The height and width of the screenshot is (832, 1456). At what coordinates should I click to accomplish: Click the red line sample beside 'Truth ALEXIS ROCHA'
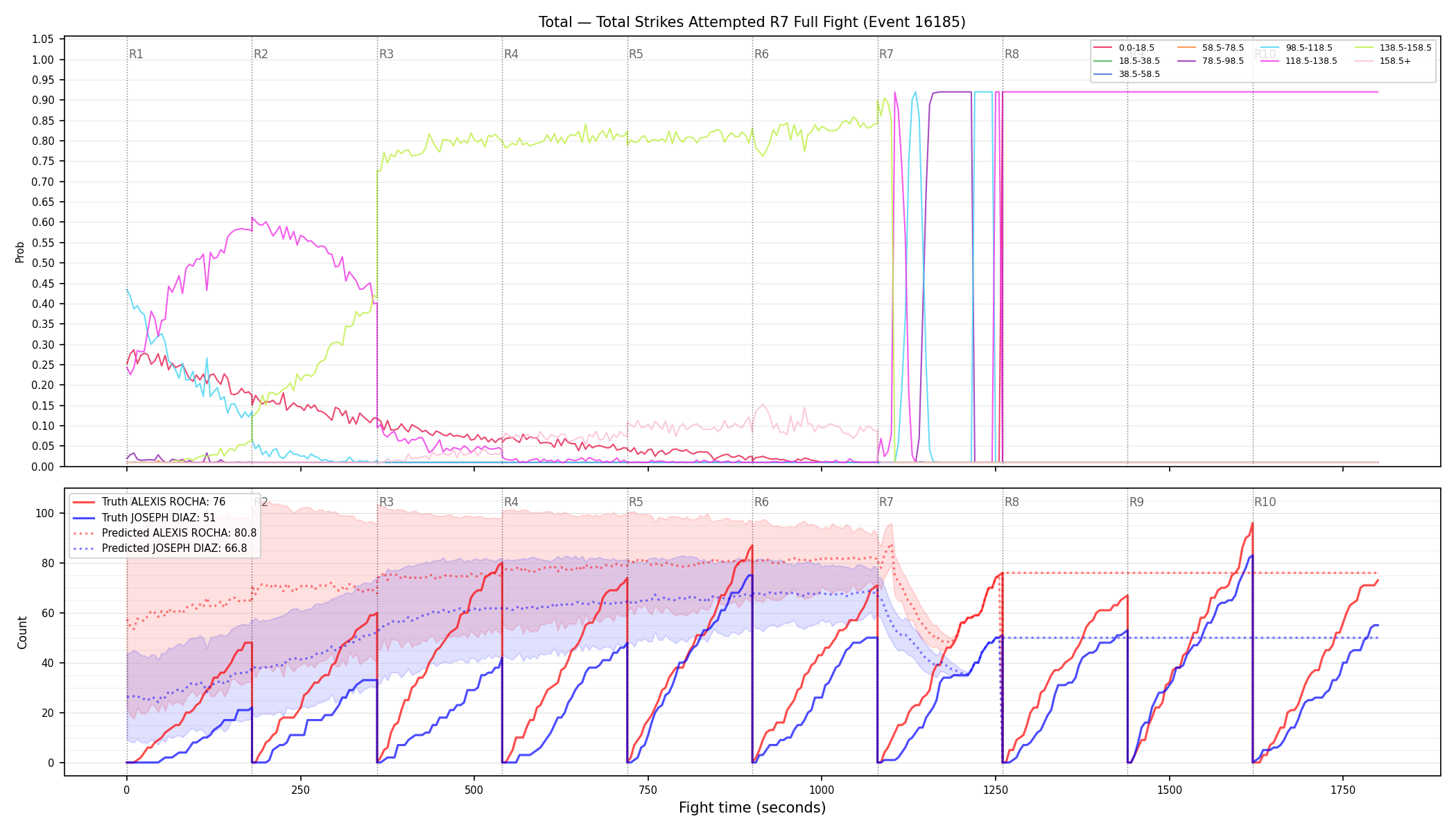tap(84, 502)
